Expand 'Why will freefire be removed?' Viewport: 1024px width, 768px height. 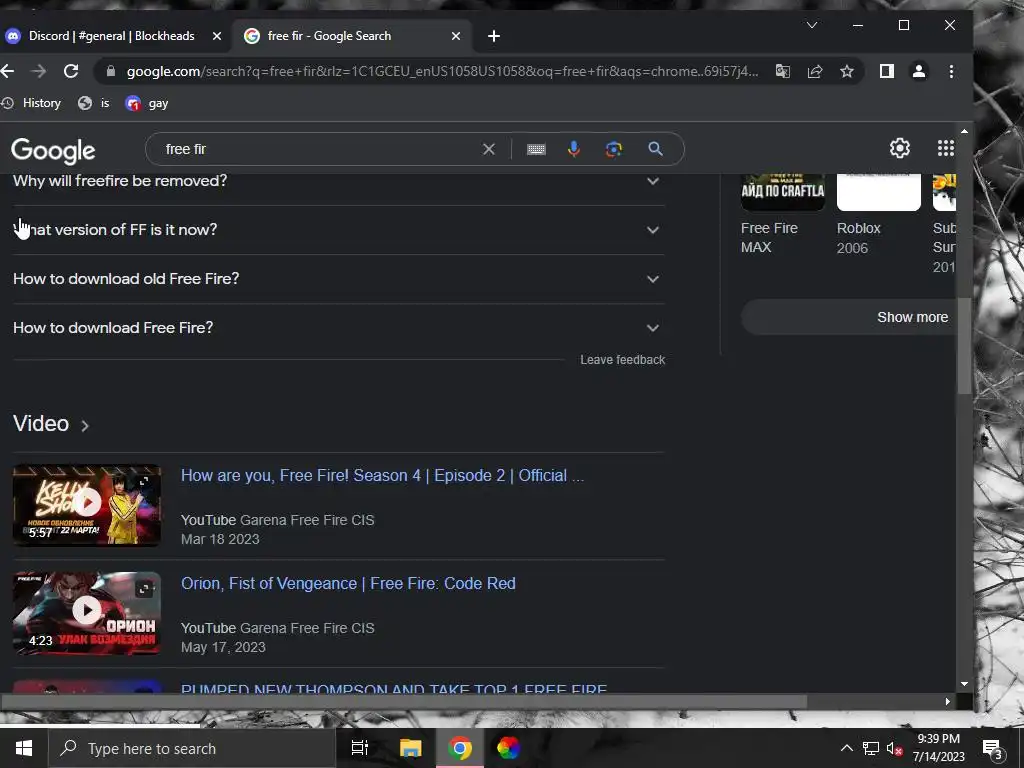pyautogui.click(x=339, y=181)
